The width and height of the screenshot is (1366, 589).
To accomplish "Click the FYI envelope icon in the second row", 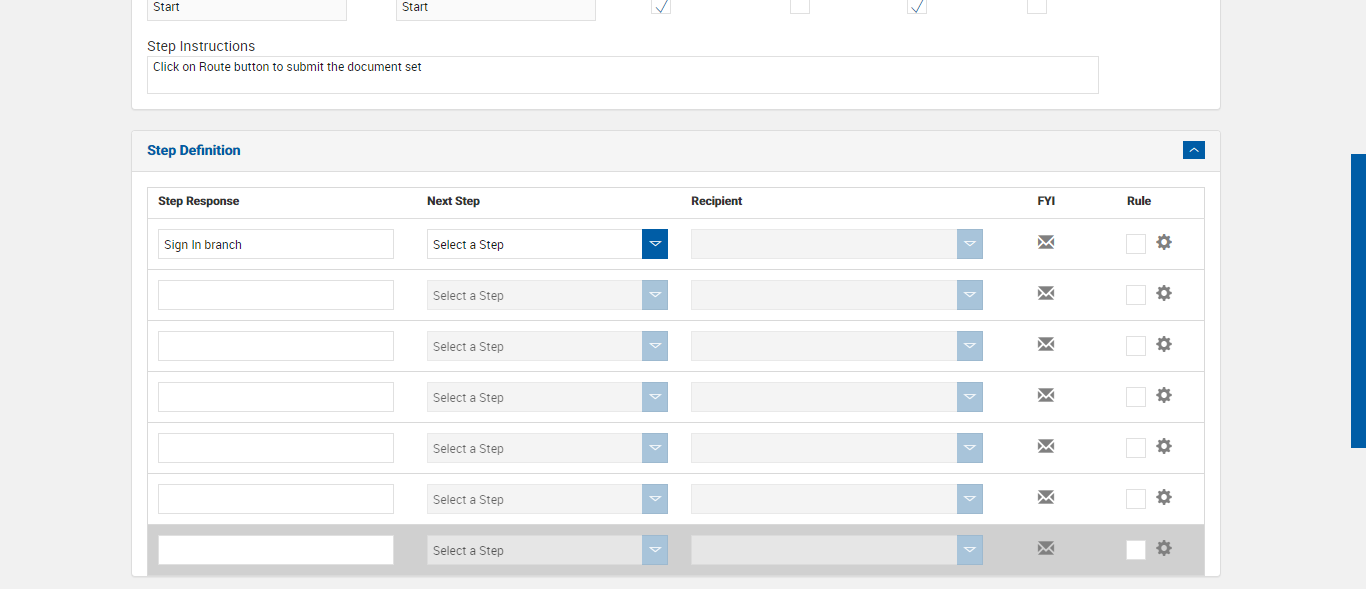I will pyautogui.click(x=1046, y=293).
